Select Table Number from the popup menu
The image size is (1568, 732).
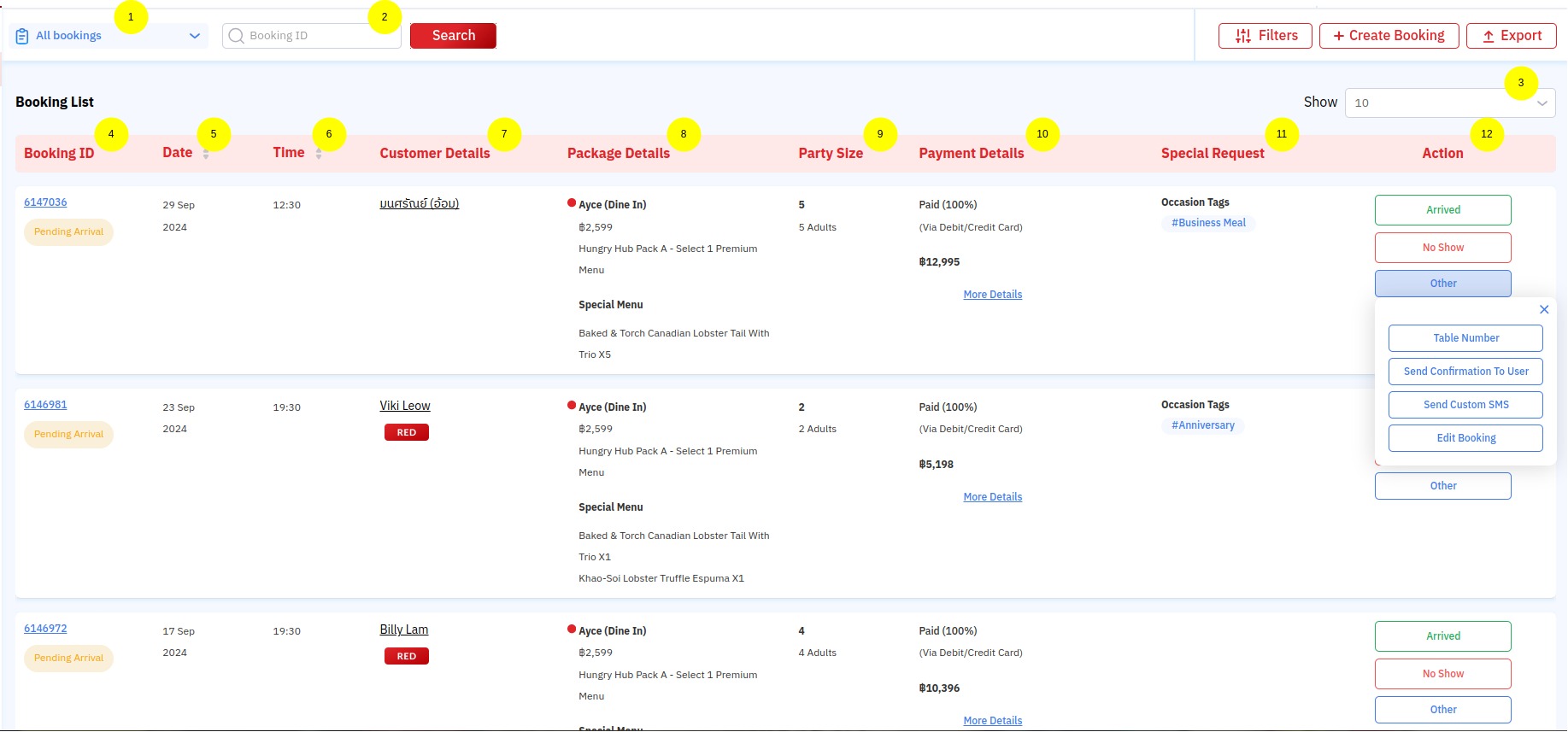coord(1465,338)
